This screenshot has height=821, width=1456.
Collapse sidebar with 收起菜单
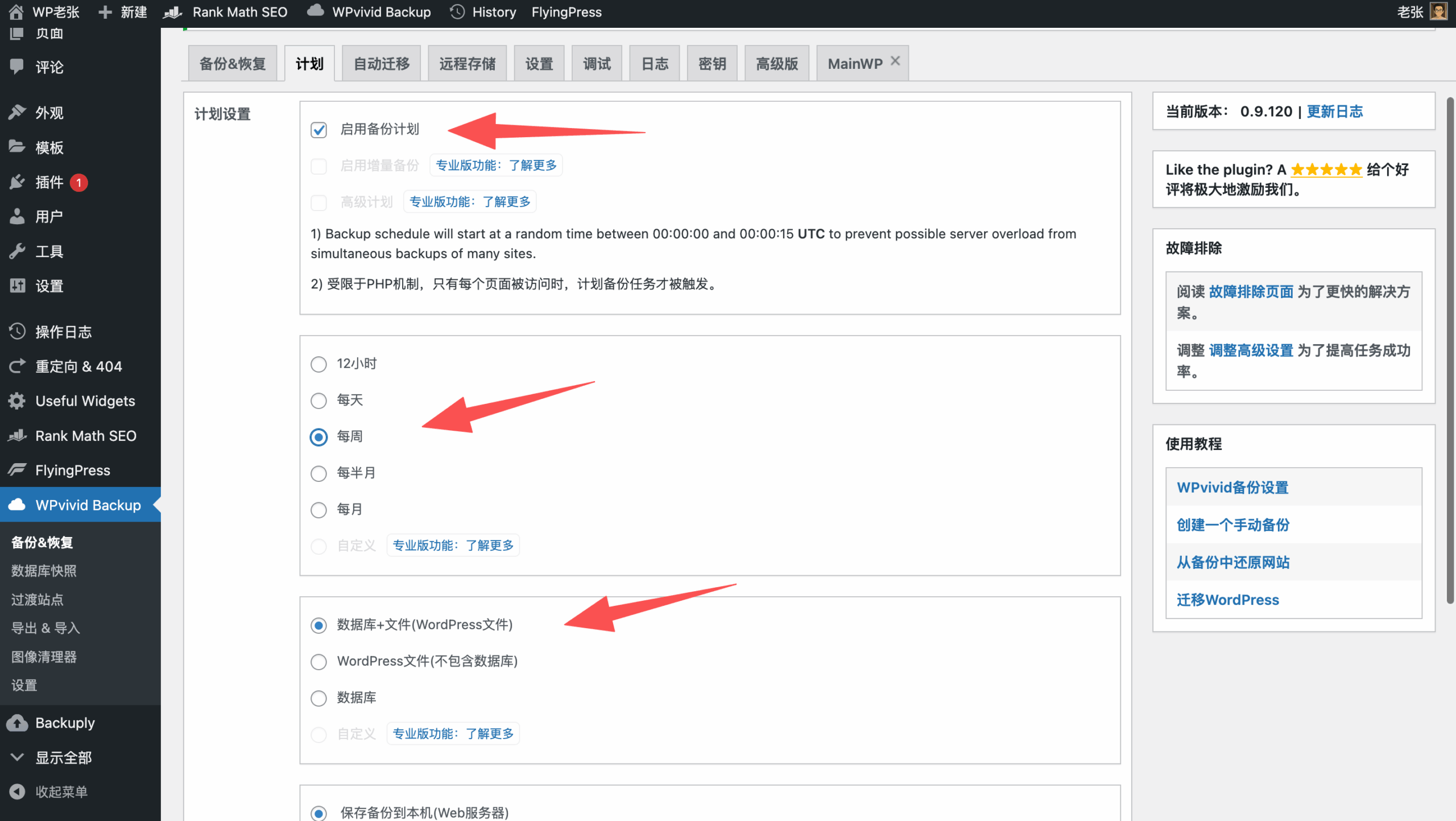(60, 791)
